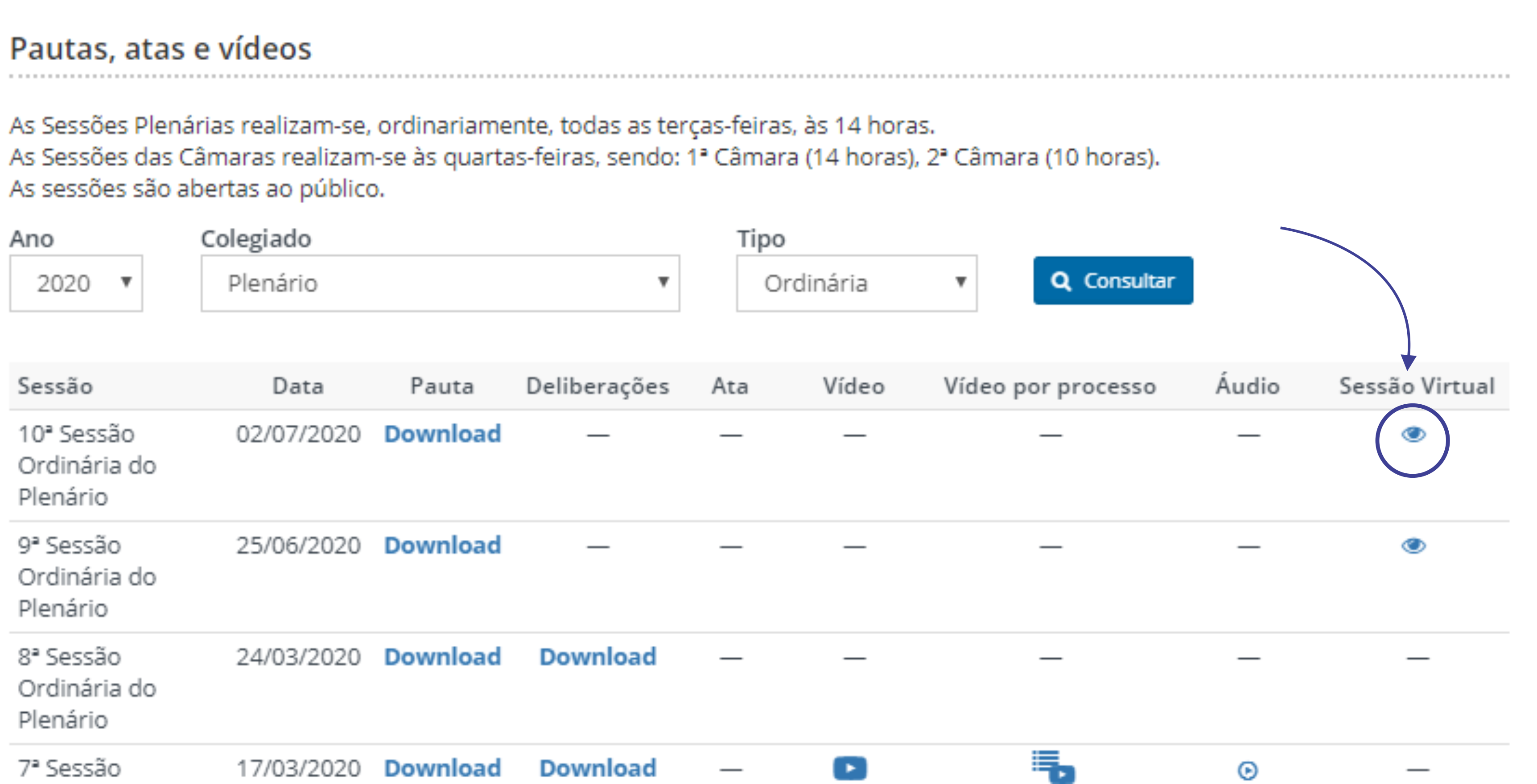Screen dimensions: 1537x784
Task: Download the Deliberações for 17/03/2020 session
Action: [x=598, y=768]
